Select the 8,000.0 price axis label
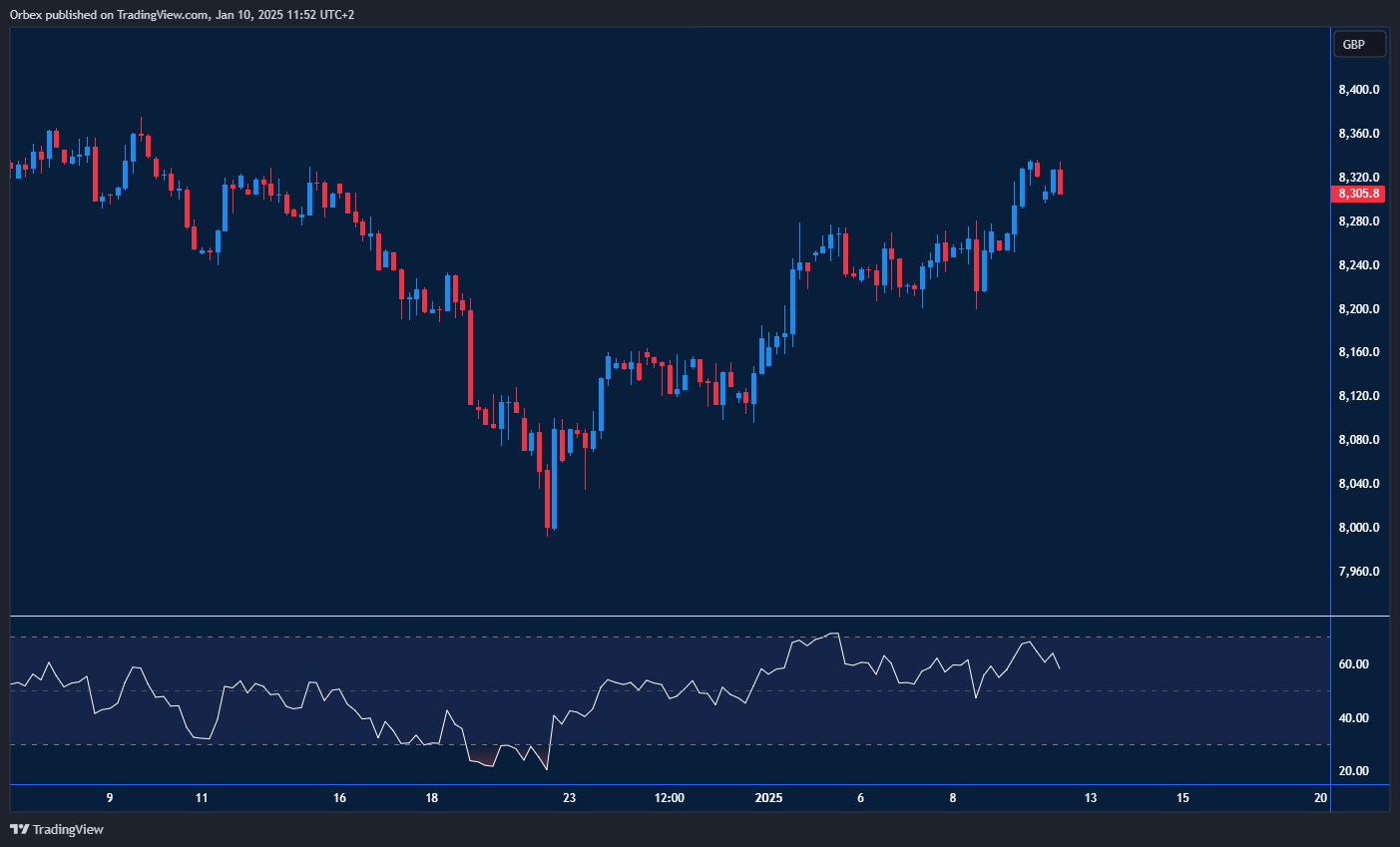The width and height of the screenshot is (1400, 847). [1359, 528]
